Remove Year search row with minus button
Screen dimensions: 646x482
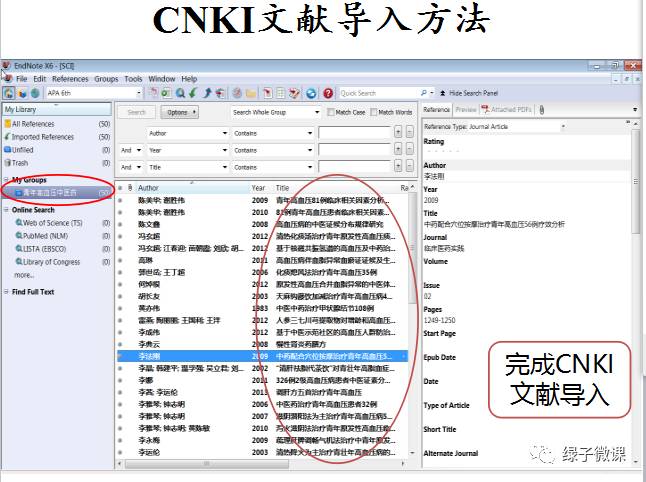[x=410, y=149]
